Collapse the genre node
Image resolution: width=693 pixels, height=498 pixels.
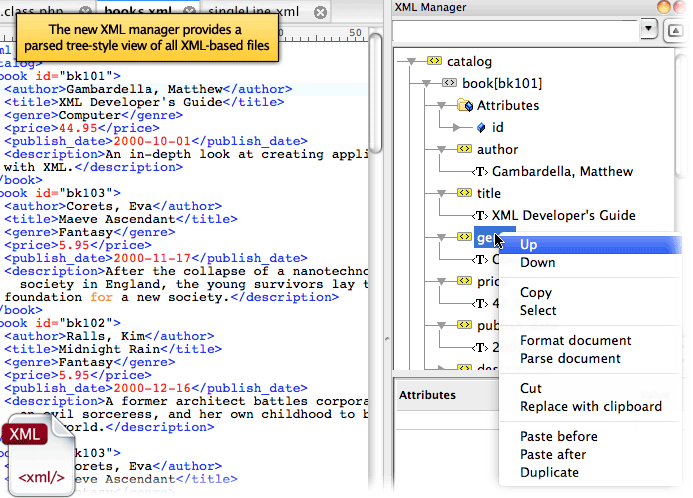(x=441, y=237)
